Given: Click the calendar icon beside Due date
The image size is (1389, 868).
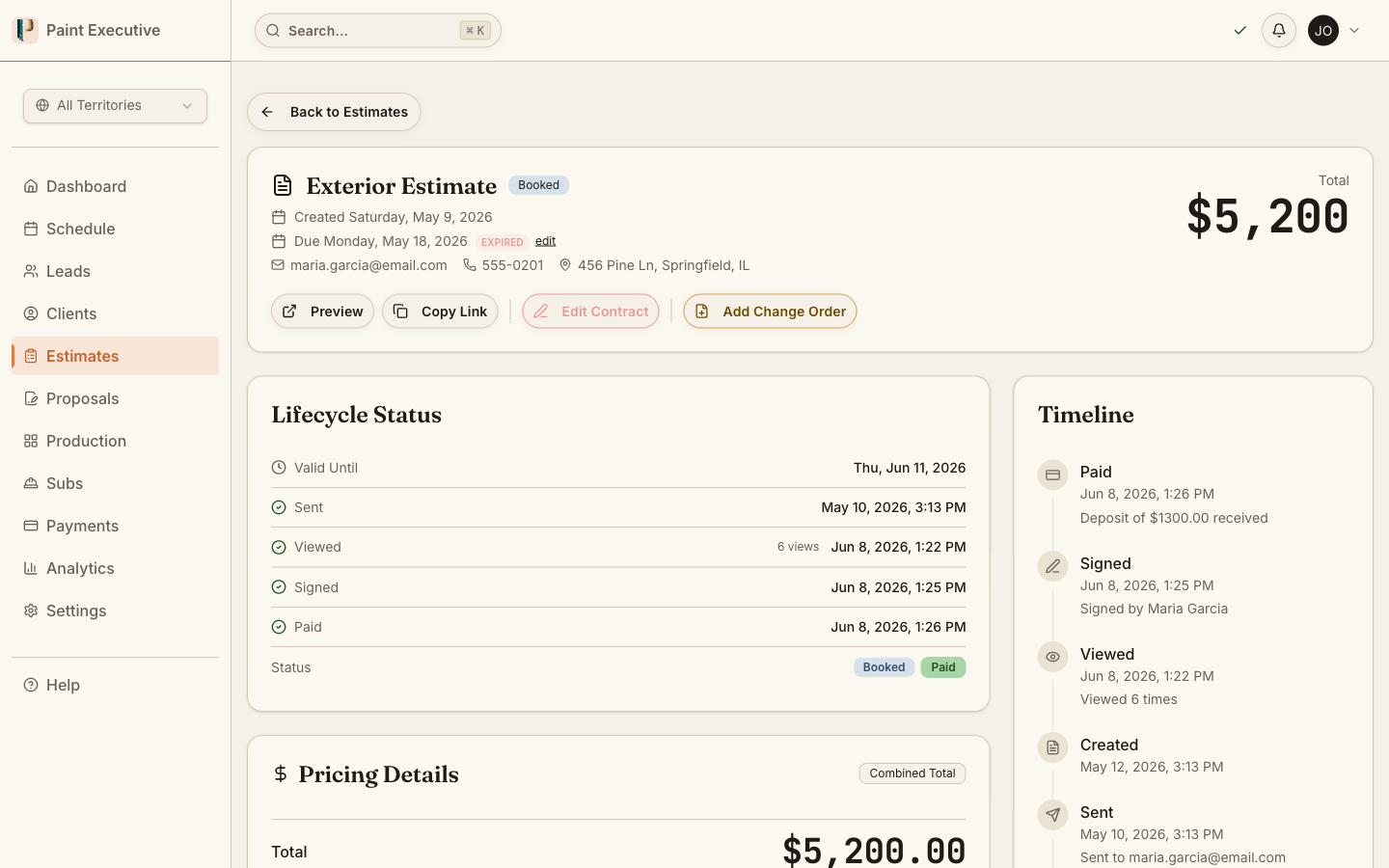Looking at the screenshot, I should coord(279,241).
